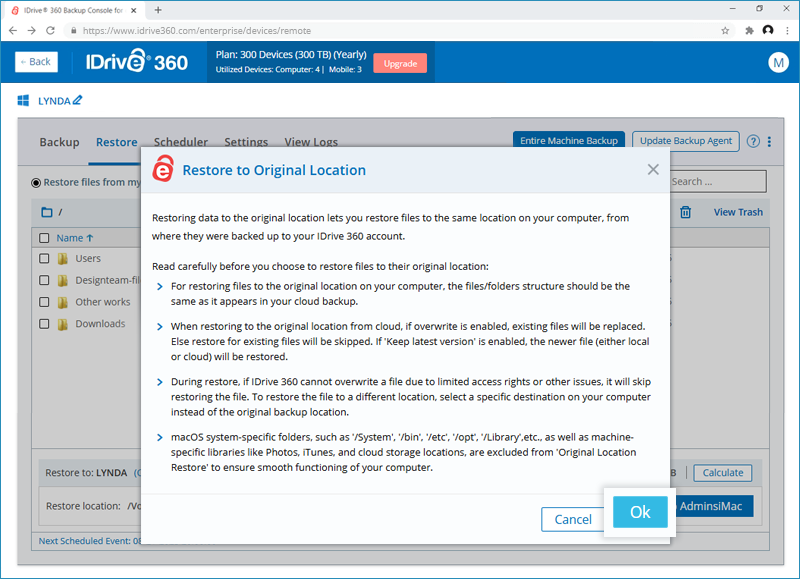800x579 pixels.
Task: Open the Designteam folder icon
Action: (63, 281)
